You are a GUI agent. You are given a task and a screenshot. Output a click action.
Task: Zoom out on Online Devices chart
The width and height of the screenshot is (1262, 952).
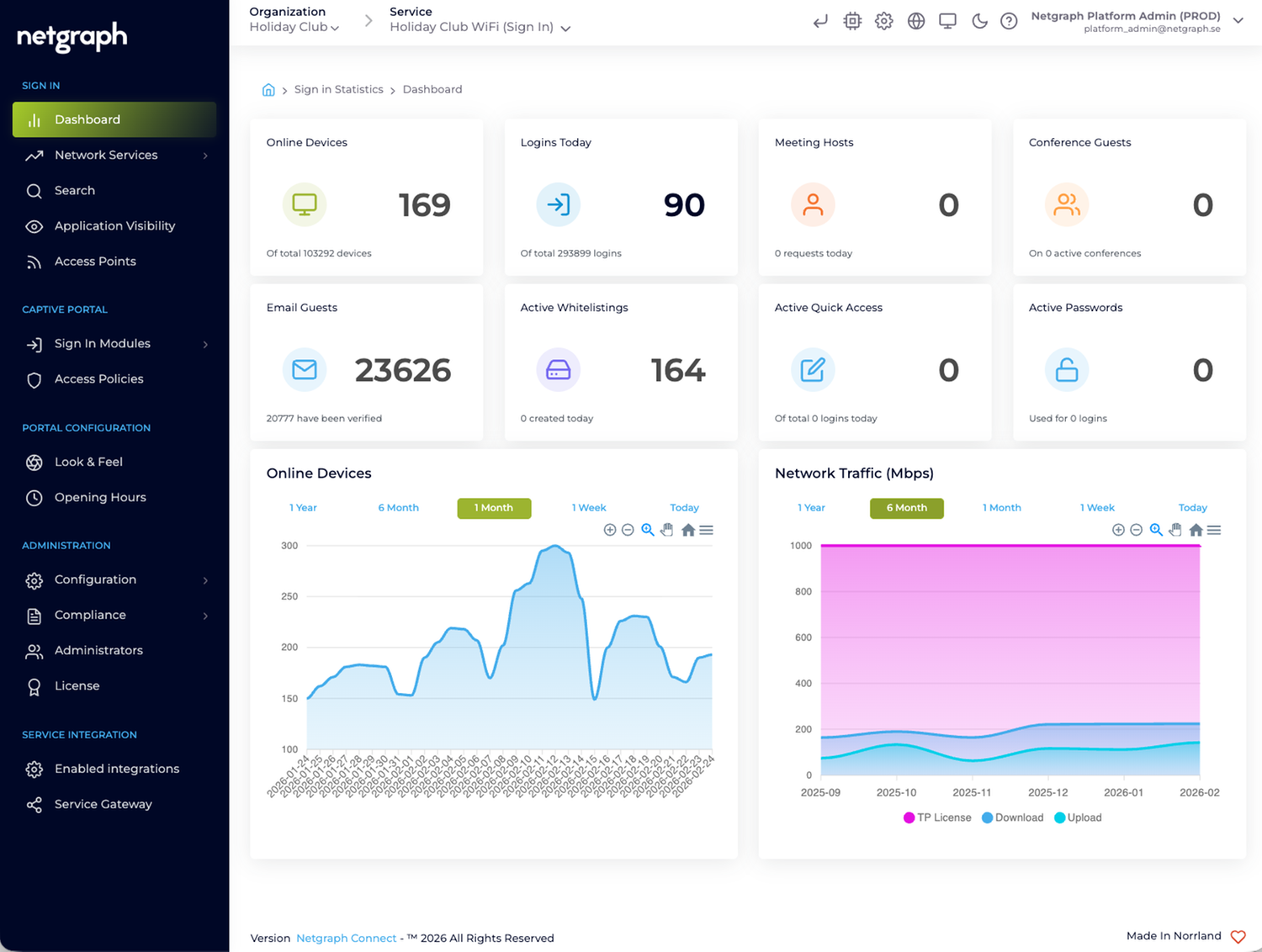[x=628, y=530]
